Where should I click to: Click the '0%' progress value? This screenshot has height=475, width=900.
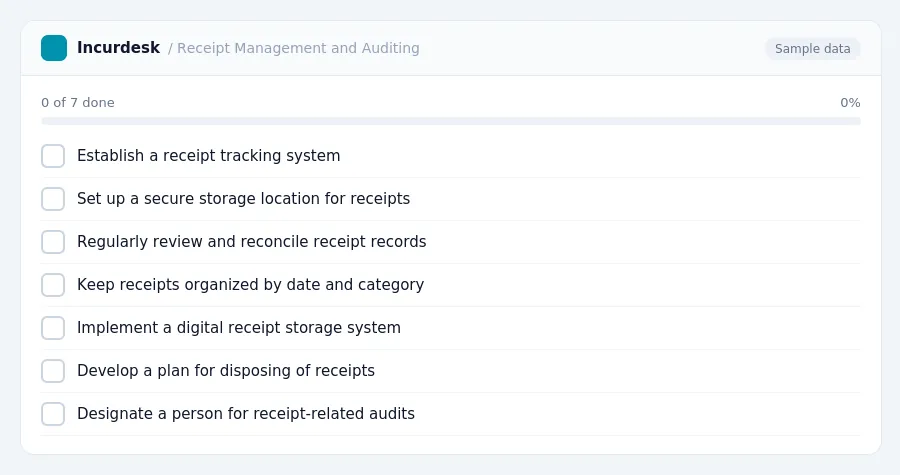(x=850, y=103)
